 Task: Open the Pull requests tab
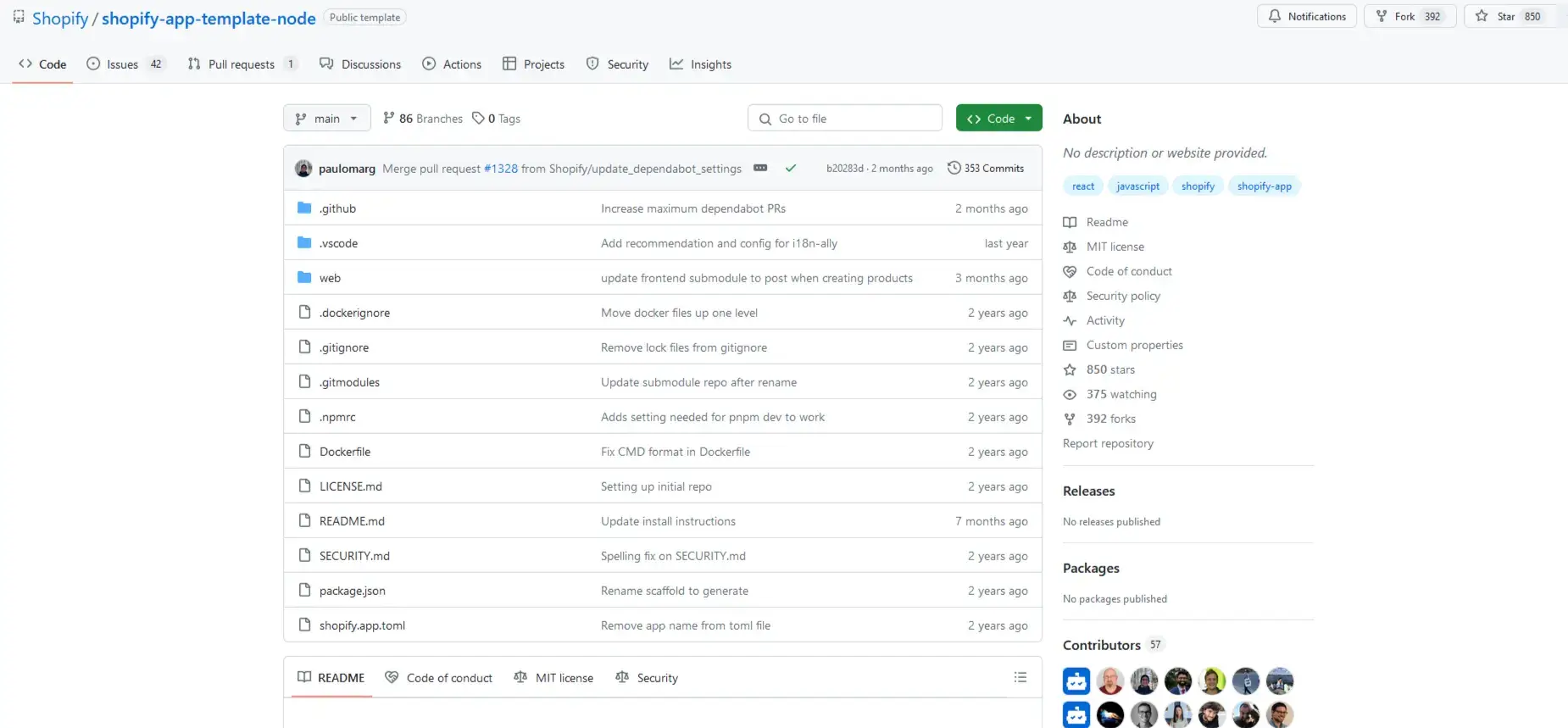click(242, 64)
